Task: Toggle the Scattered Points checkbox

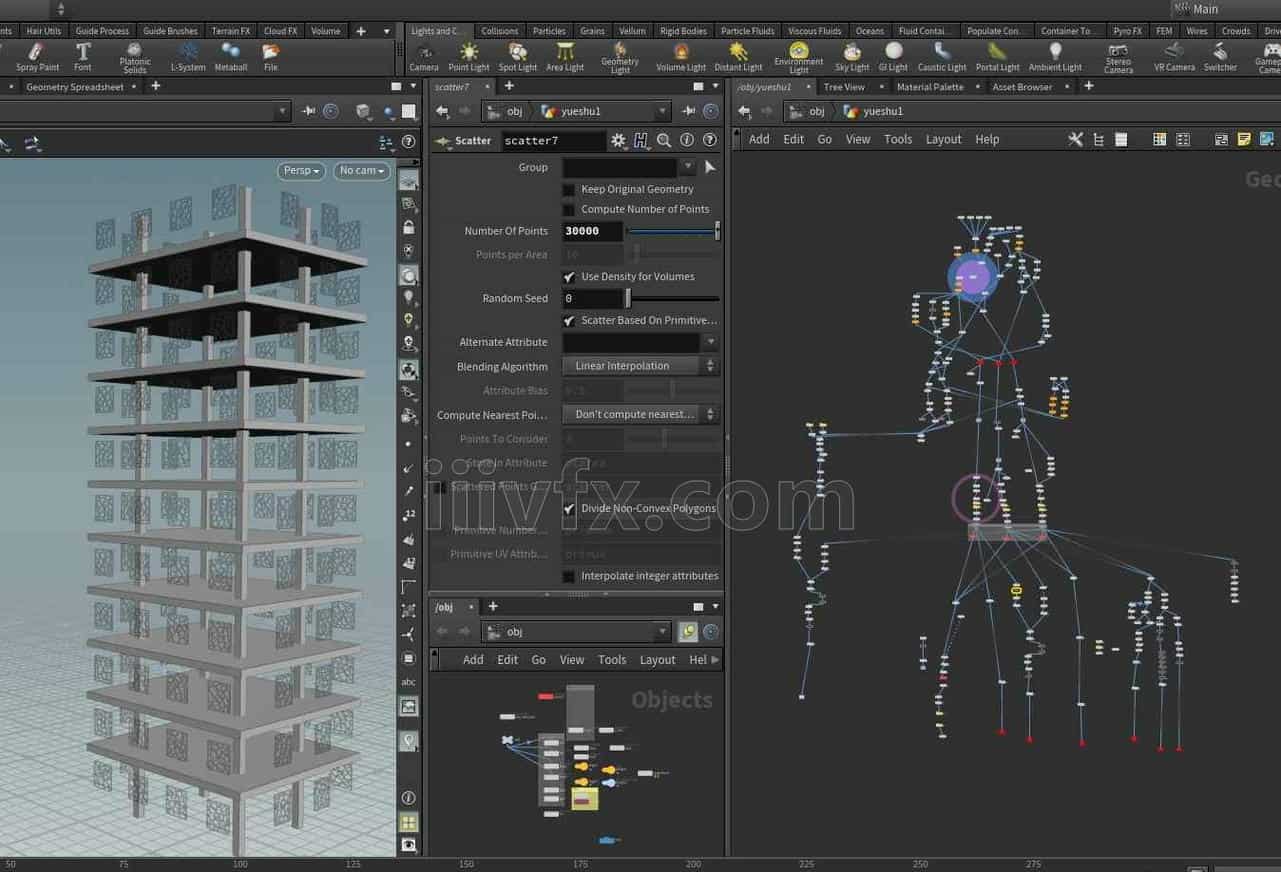Action: pyautogui.click(x=439, y=487)
